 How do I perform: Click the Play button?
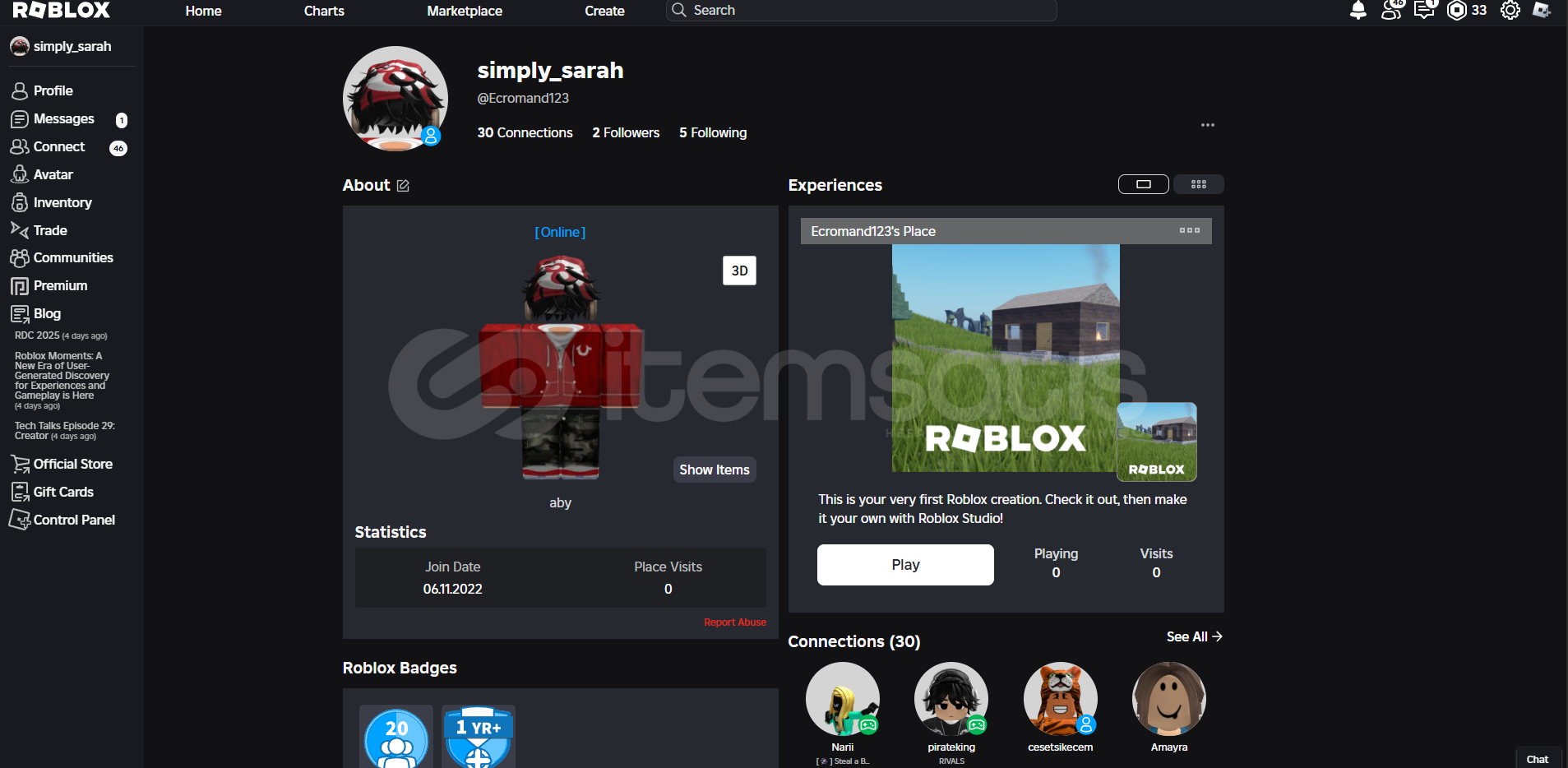(905, 565)
